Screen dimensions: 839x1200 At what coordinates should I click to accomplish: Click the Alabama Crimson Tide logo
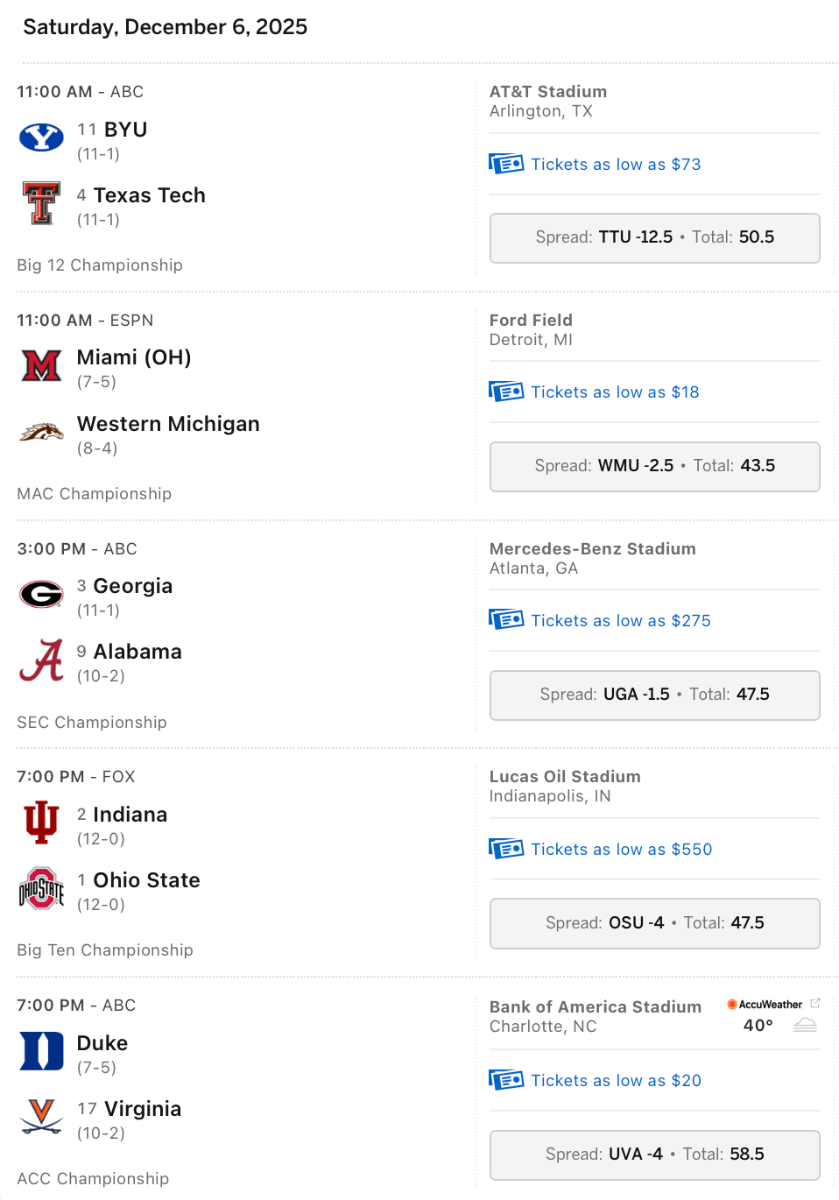point(41,660)
